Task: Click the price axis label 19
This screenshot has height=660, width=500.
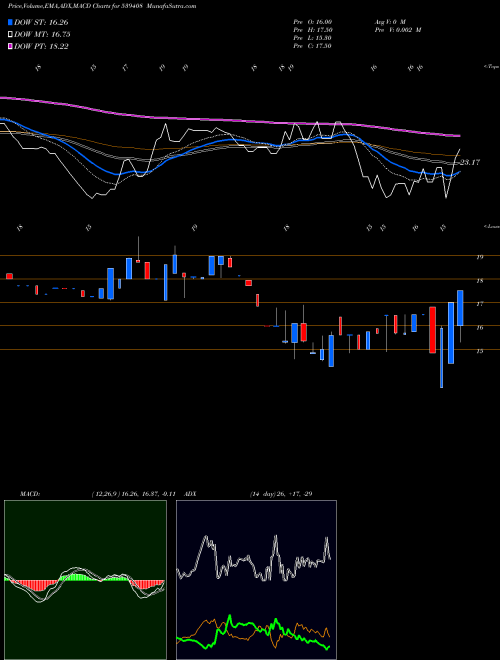Action: pos(480,257)
